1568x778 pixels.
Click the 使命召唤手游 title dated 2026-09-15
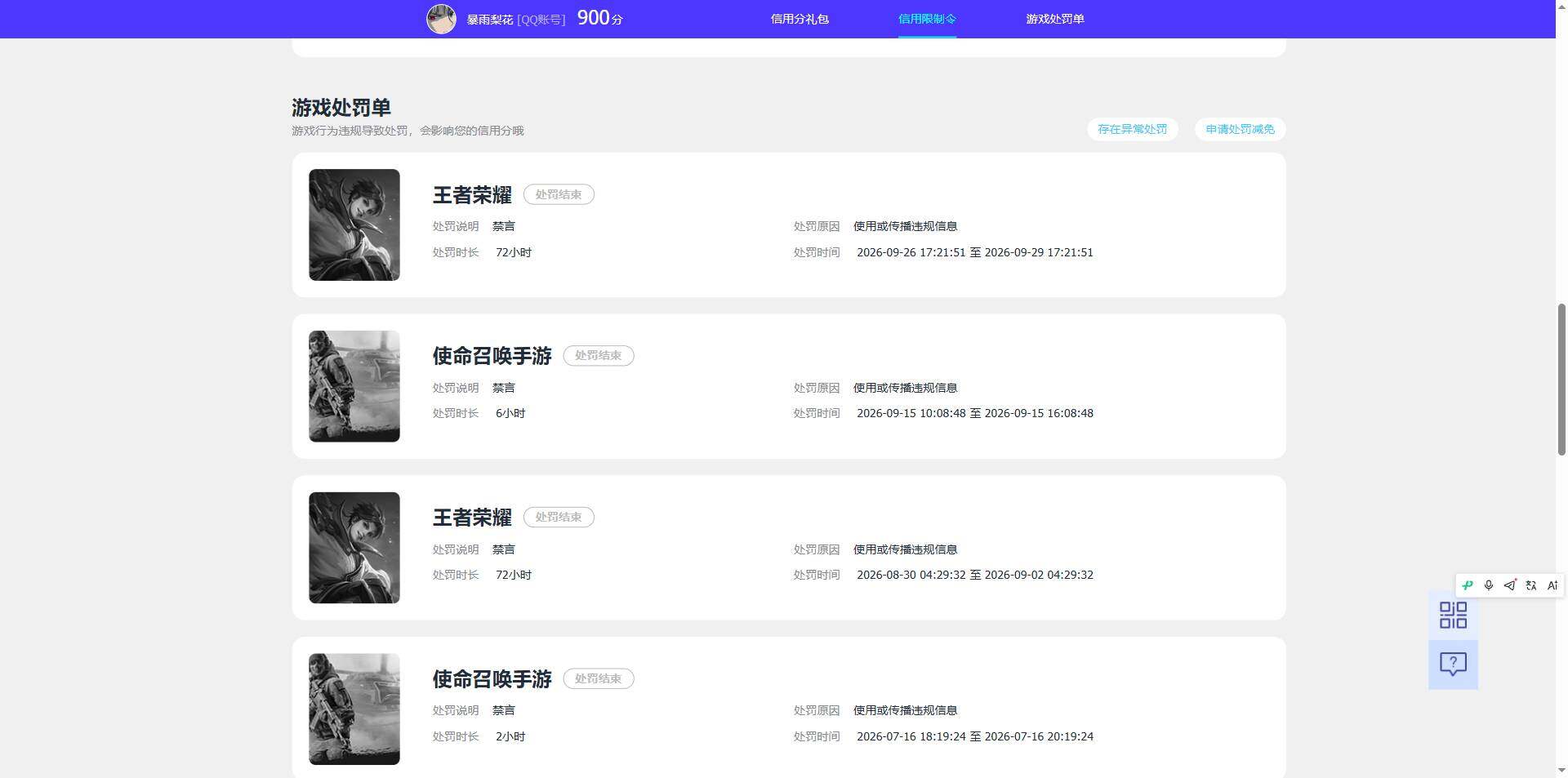tap(492, 356)
